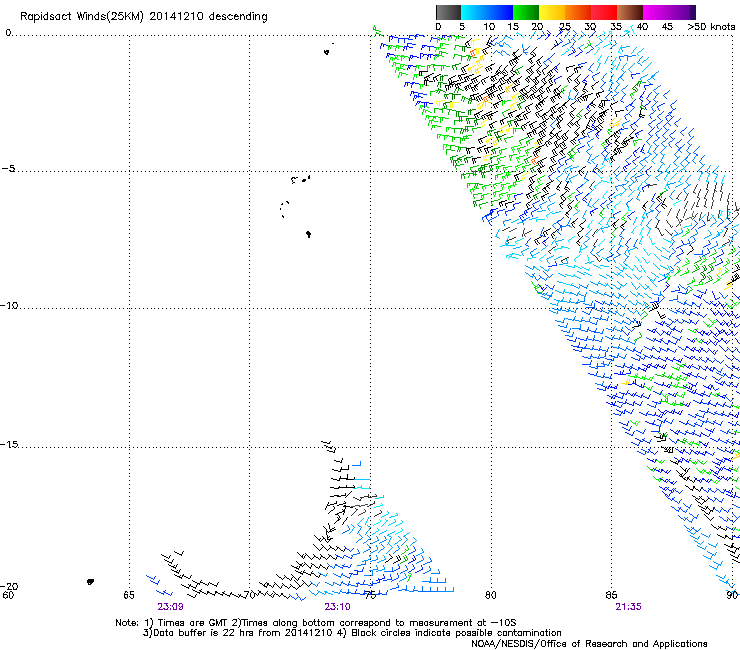Click the note line starting 'Note: 1) Times are GMT'
Image resolution: width=740 pixels, height=650 pixels.
click(x=316, y=623)
